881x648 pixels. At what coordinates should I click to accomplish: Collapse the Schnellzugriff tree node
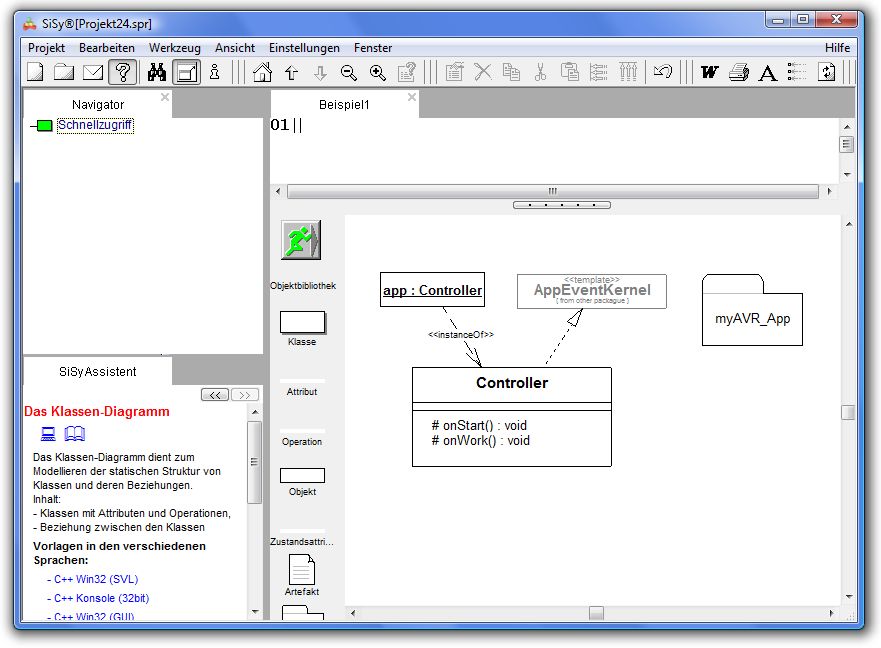[x=32, y=126]
